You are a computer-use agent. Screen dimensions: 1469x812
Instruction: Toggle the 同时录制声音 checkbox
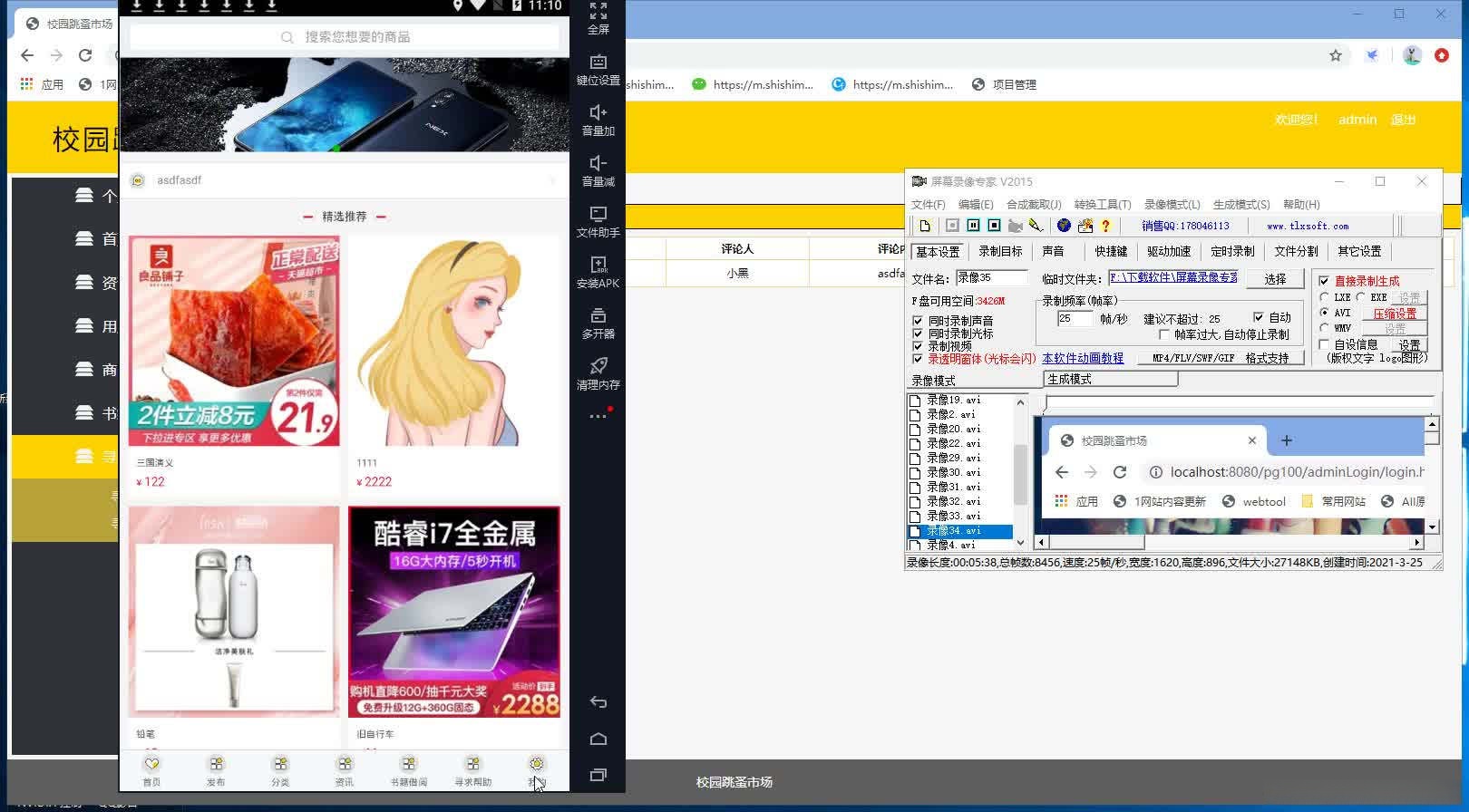[918, 321]
